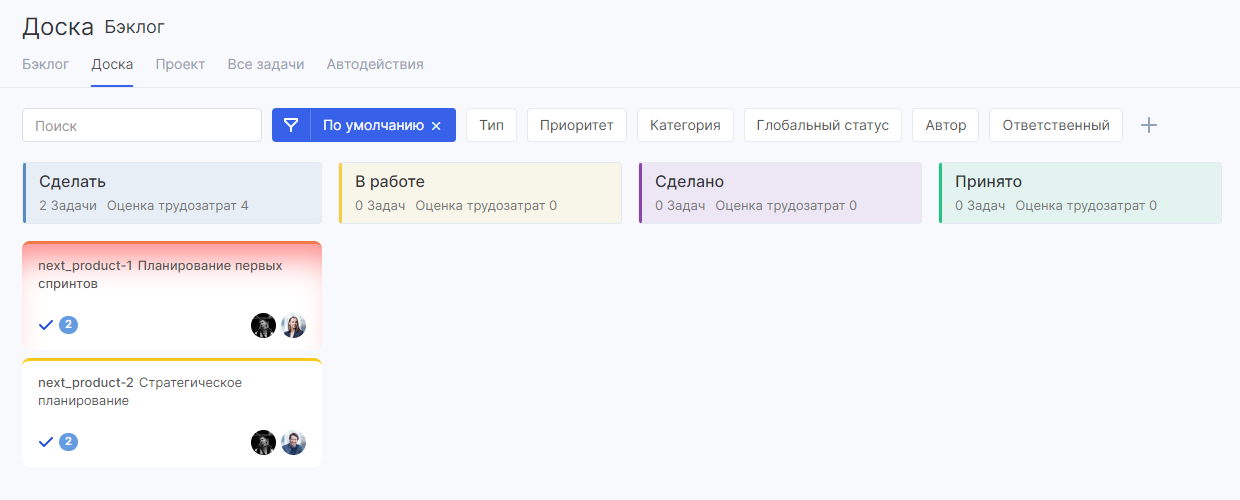Viewport: 1240px width, 500px height.
Task: Switch to the Проект tab
Action: click(x=180, y=64)
